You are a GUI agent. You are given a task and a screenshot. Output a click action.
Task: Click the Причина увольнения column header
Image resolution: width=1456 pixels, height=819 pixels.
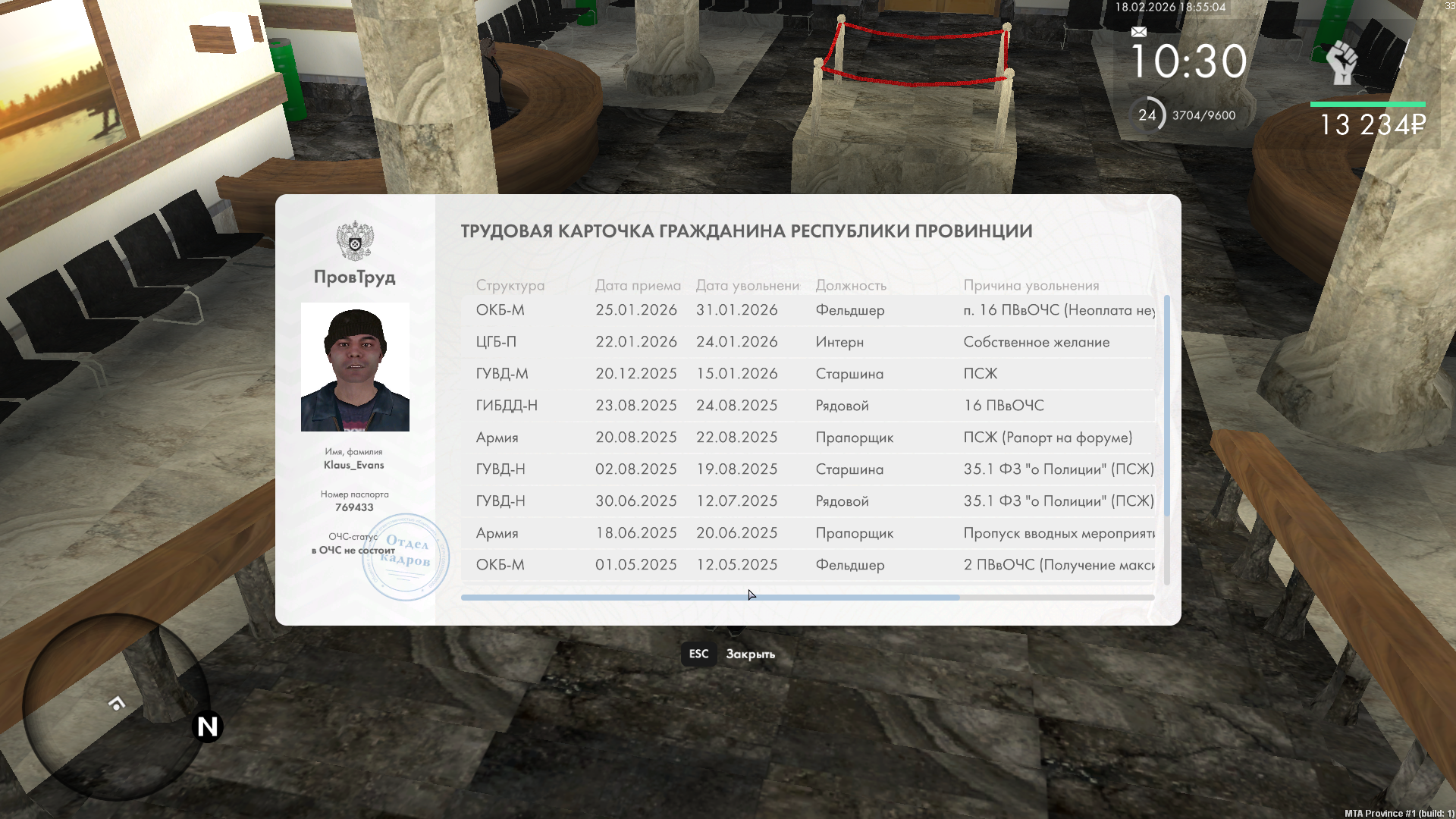1031,285
